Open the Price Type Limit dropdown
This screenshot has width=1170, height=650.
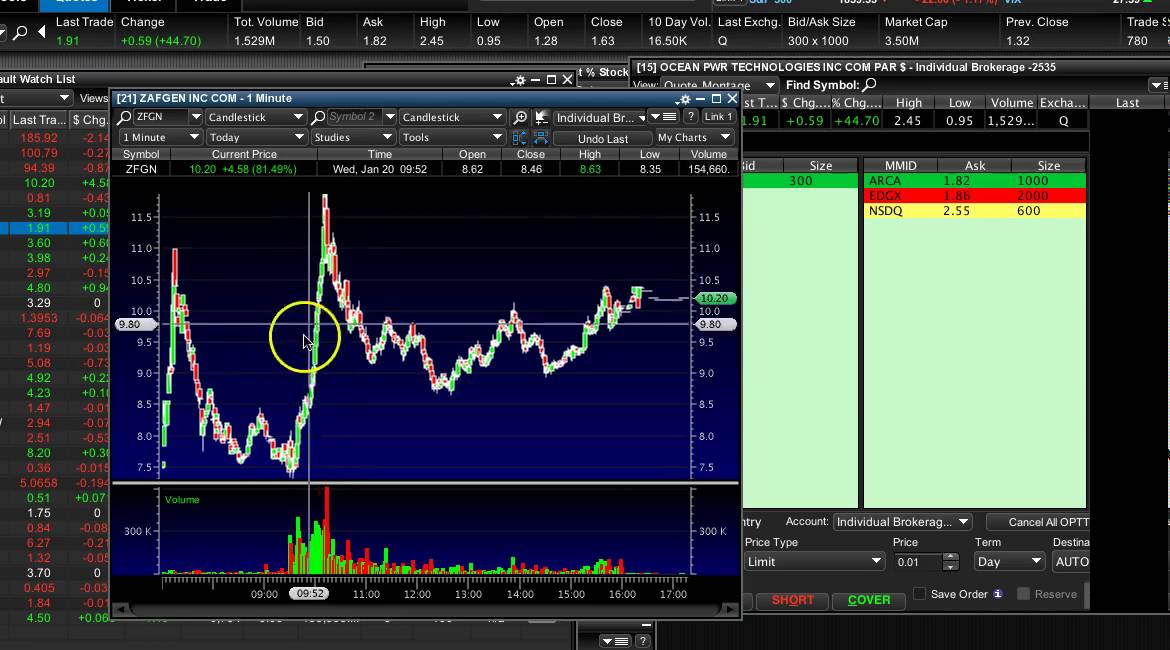point(814,561)
